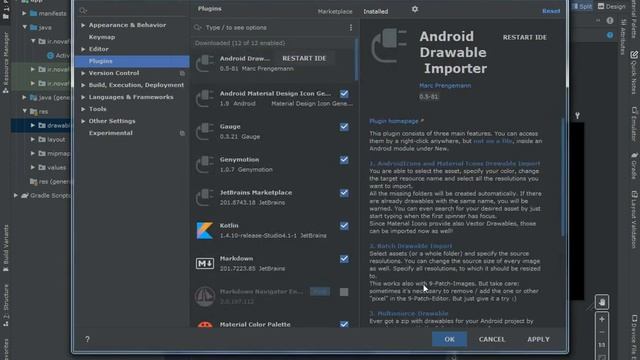Viewport: 640px width, 360px height.
Task: Select the Gauge plugin icon
Action: 204,131
